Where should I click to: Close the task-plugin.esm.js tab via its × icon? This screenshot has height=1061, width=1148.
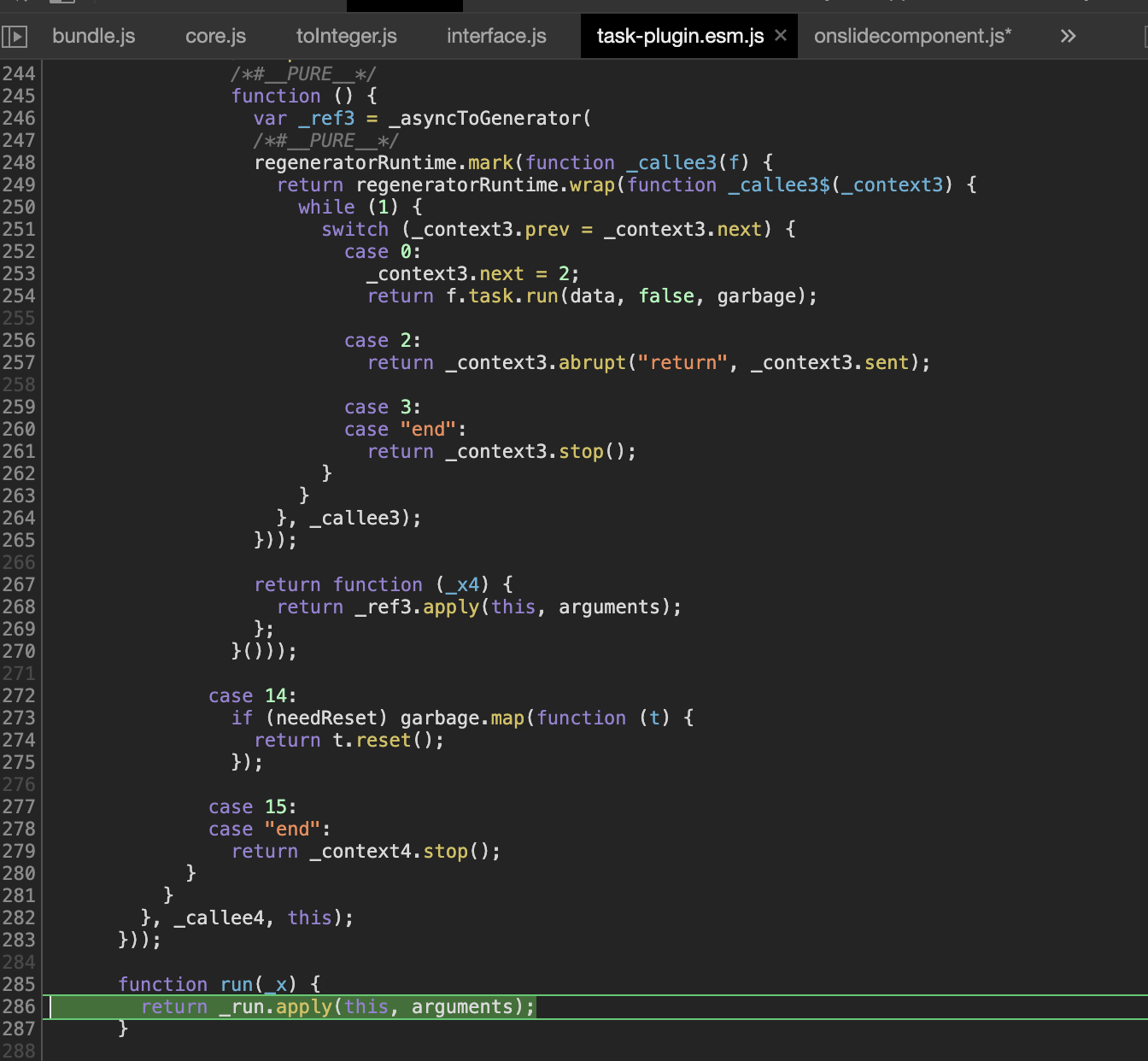(780, 36)
